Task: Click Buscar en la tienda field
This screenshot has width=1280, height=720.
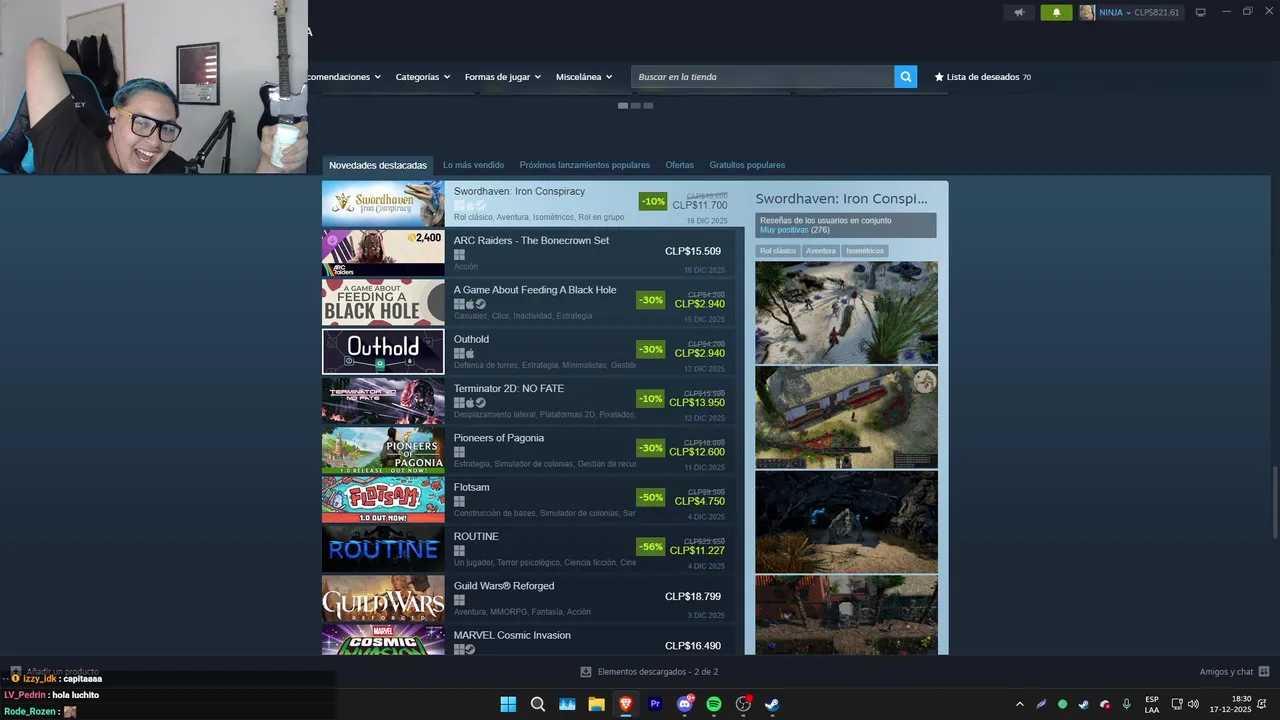Action: pyautogui.click(x=762, y=77)
